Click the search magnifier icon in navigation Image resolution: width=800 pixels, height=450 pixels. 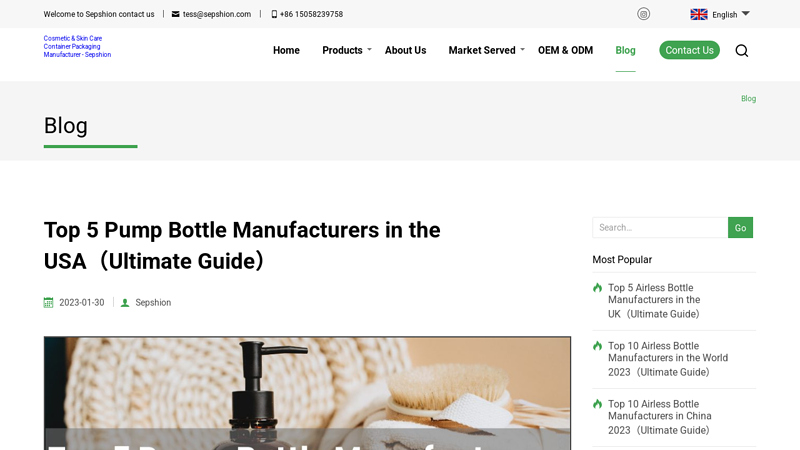tap(742, 51)
